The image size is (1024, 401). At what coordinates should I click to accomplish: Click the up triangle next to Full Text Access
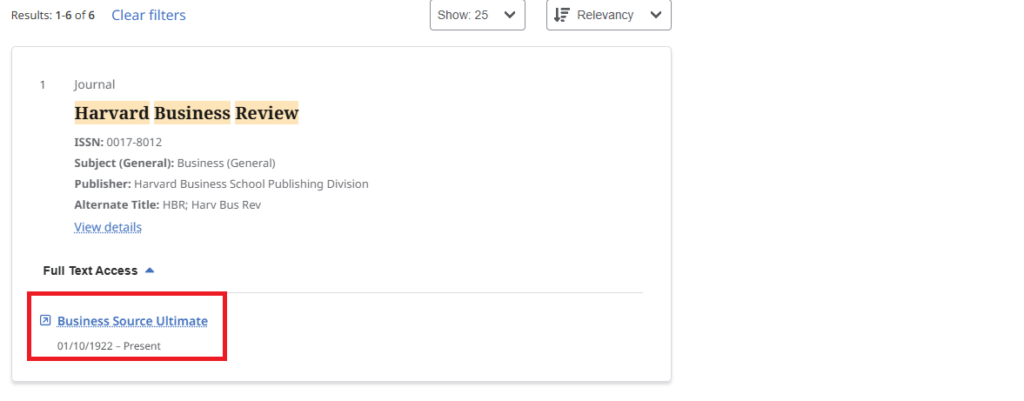150,270
